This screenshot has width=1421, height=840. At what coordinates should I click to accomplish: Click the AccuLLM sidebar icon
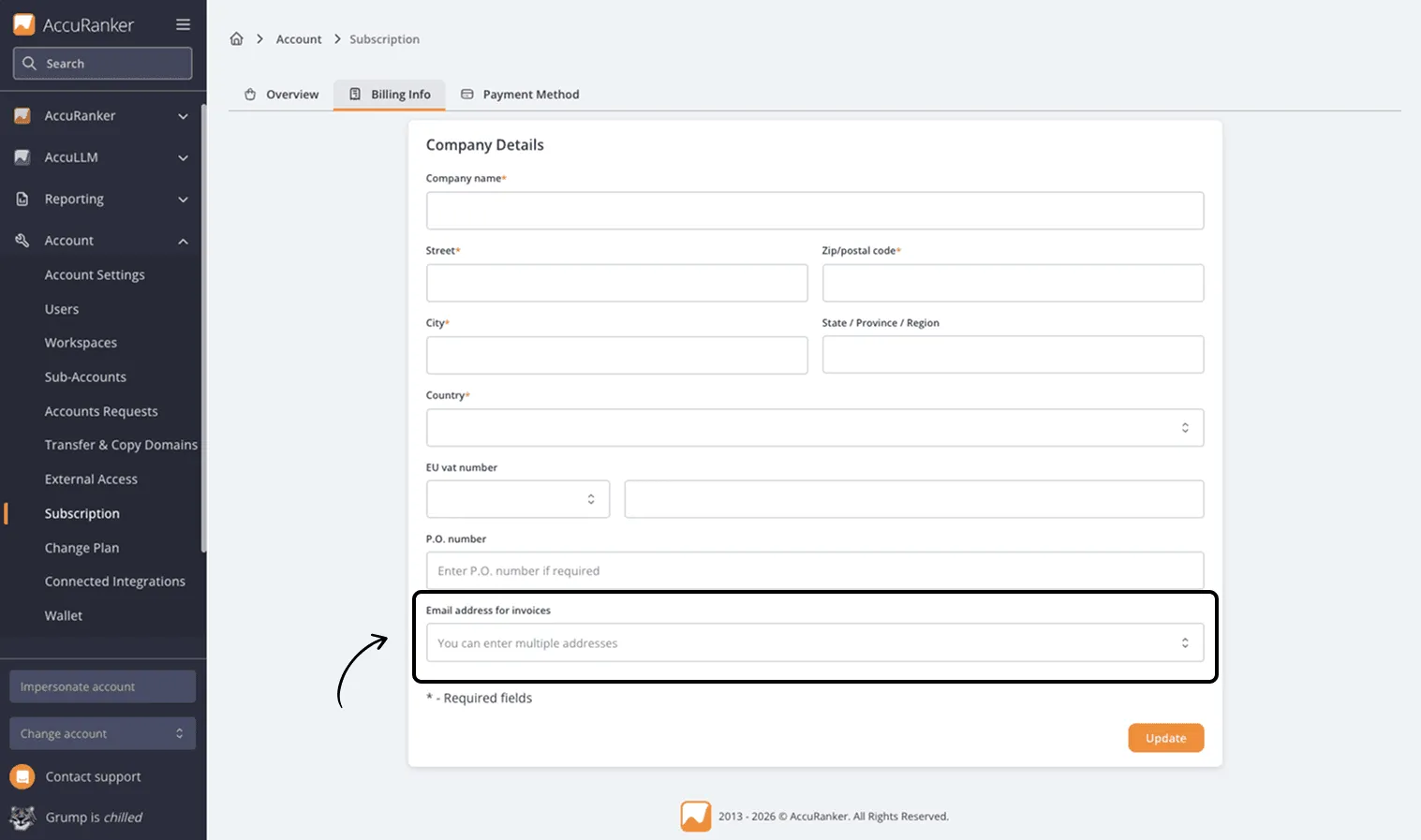pos(22,157)
